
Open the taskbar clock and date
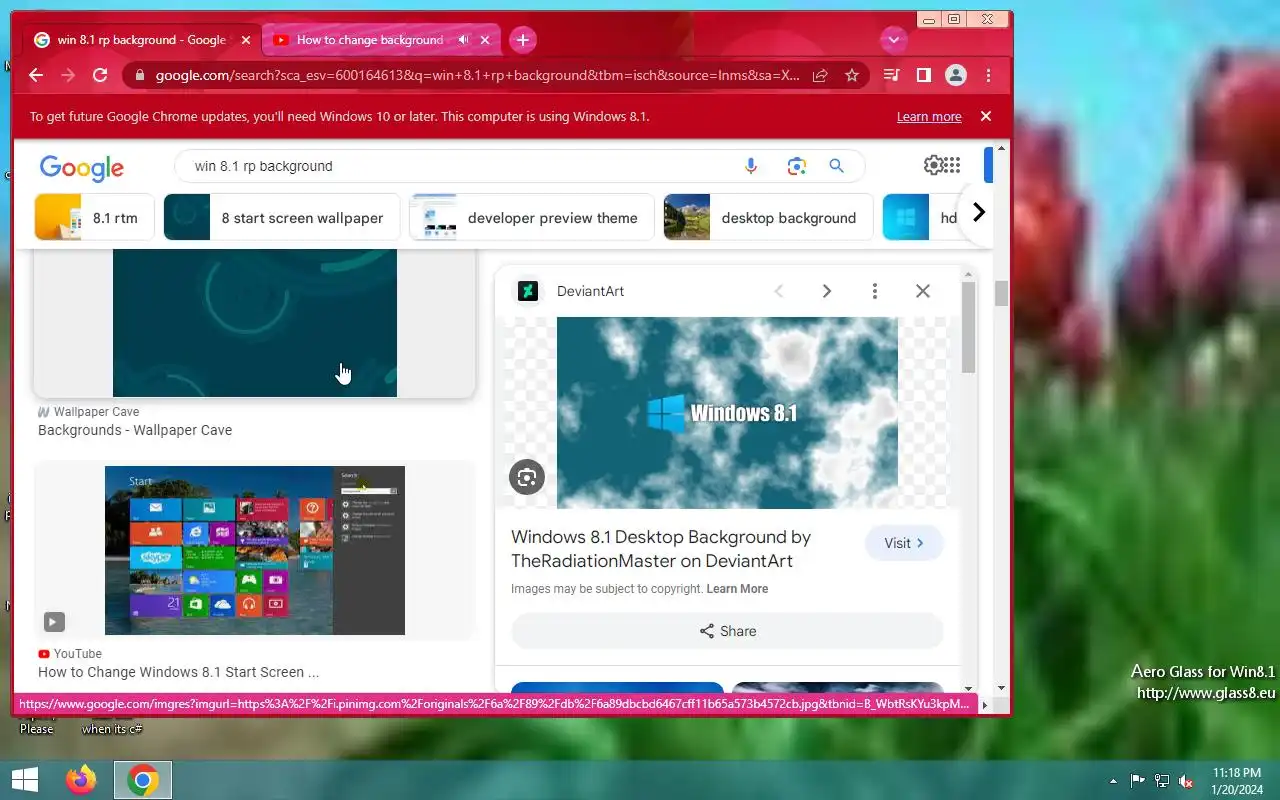point(1236,781)
